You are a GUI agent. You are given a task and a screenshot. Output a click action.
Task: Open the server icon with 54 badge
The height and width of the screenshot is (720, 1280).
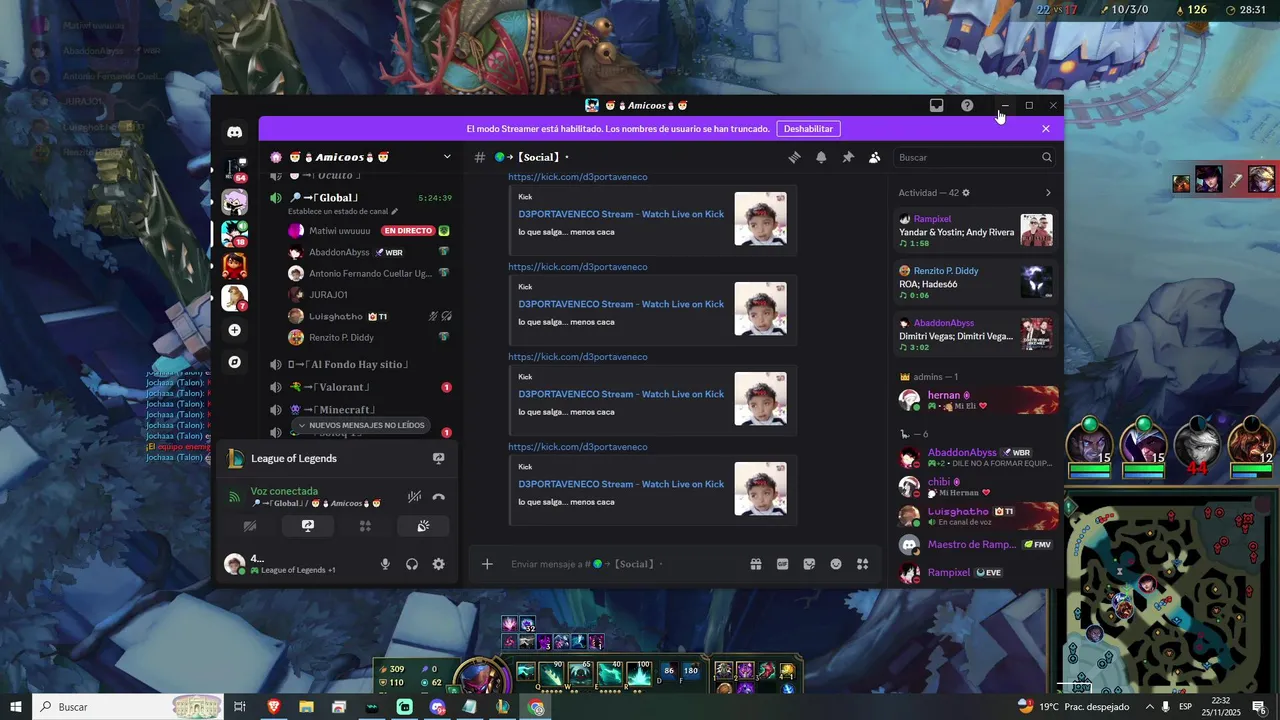234,170
